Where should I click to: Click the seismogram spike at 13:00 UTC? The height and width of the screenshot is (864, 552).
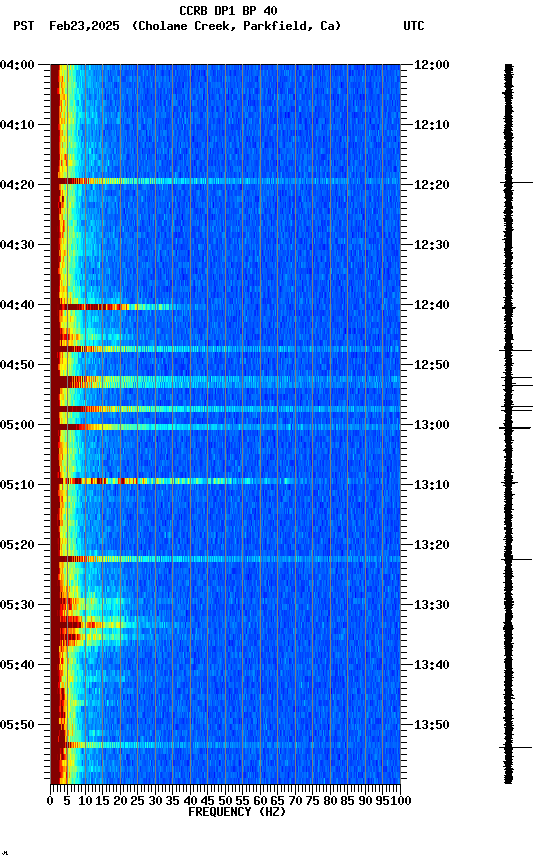(x=515, y=428)
